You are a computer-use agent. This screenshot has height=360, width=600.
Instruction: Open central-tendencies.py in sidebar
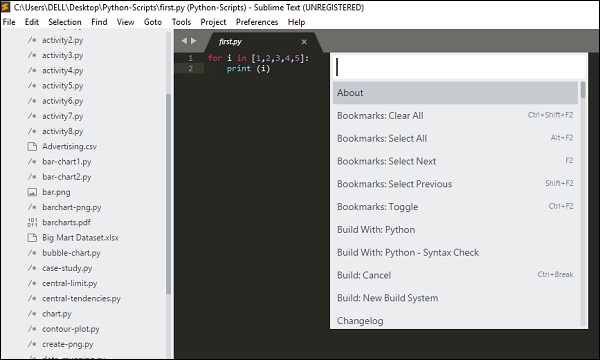(x=82, y=298)
